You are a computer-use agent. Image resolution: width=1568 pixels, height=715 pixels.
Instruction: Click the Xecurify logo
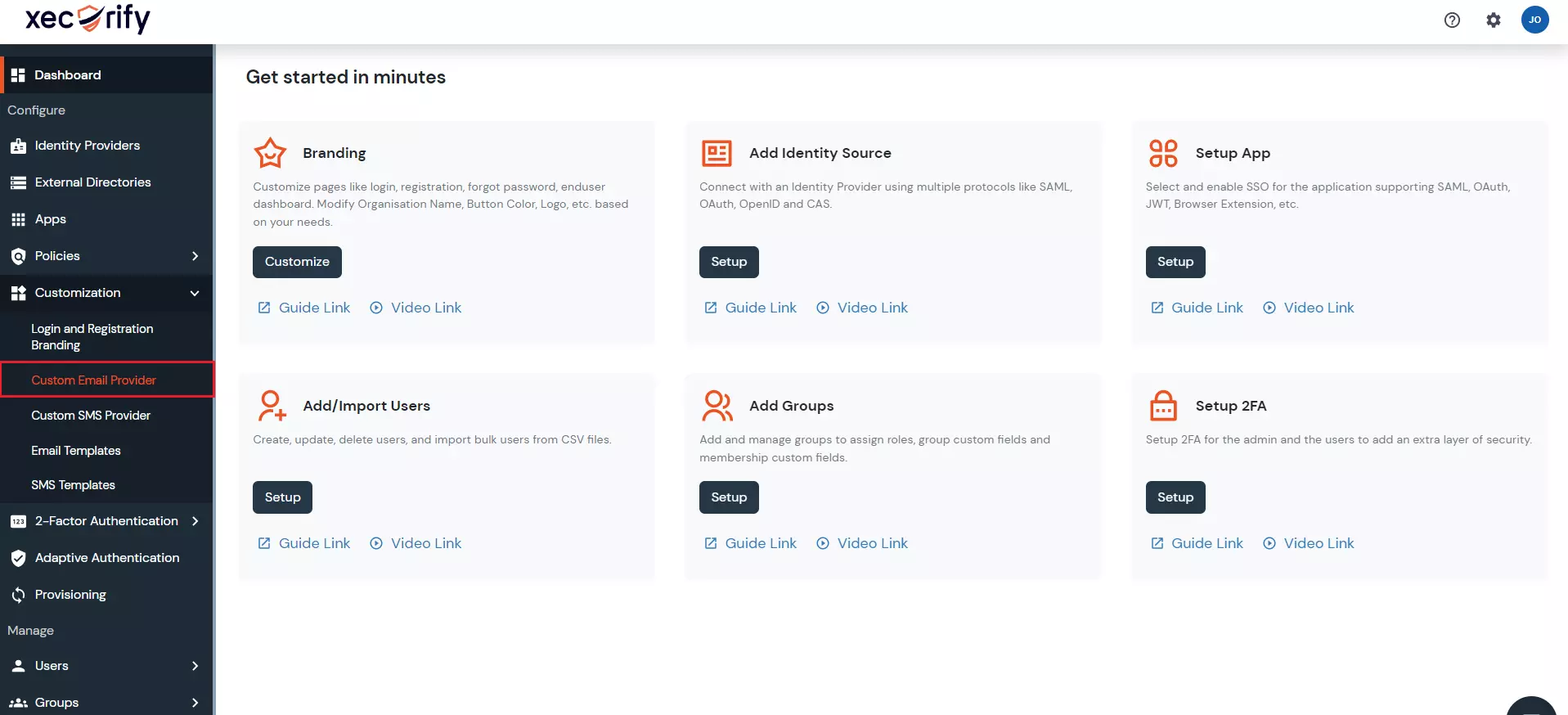88,18
